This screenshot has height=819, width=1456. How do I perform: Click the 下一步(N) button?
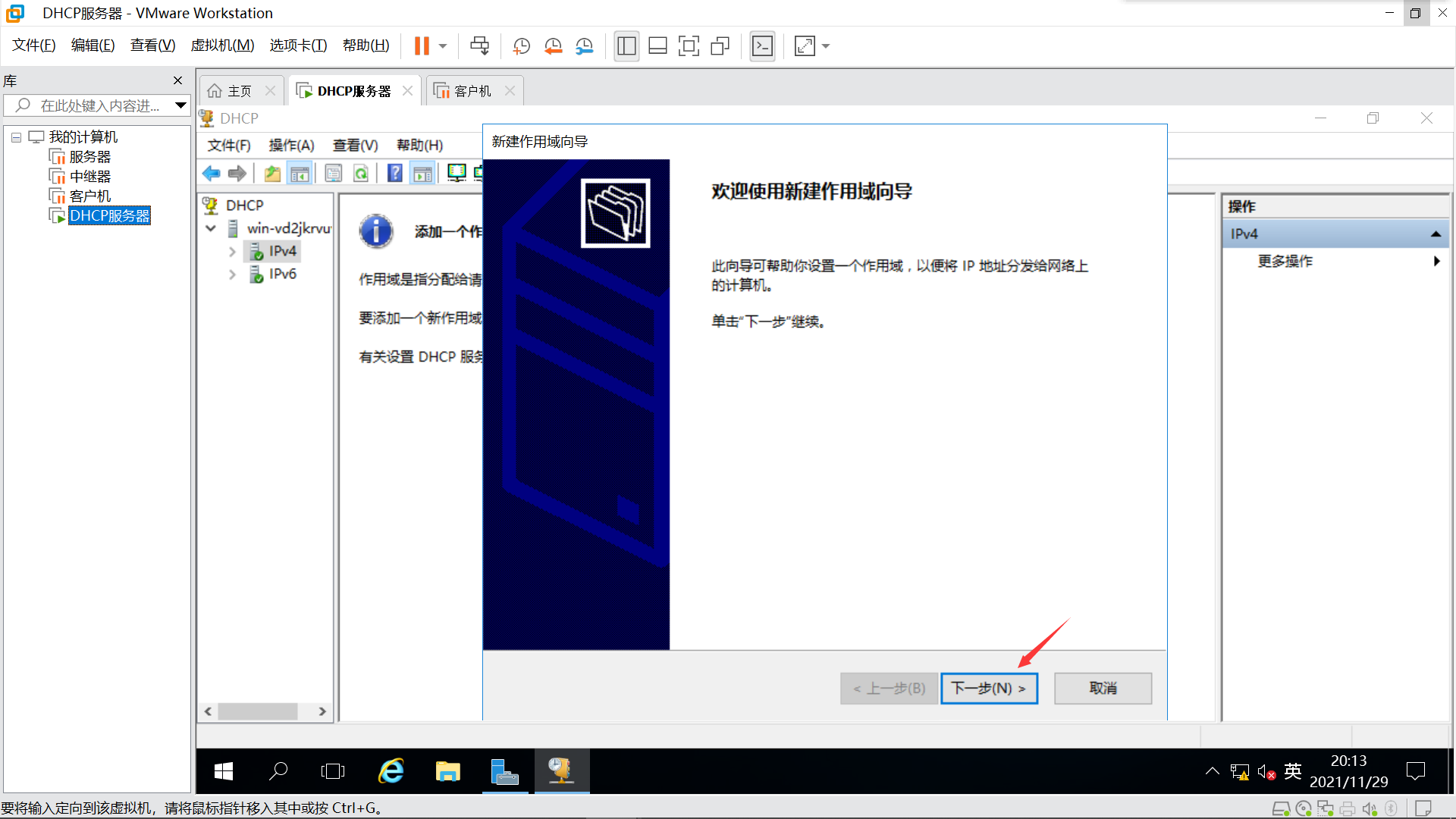click(x=989, y=688)
